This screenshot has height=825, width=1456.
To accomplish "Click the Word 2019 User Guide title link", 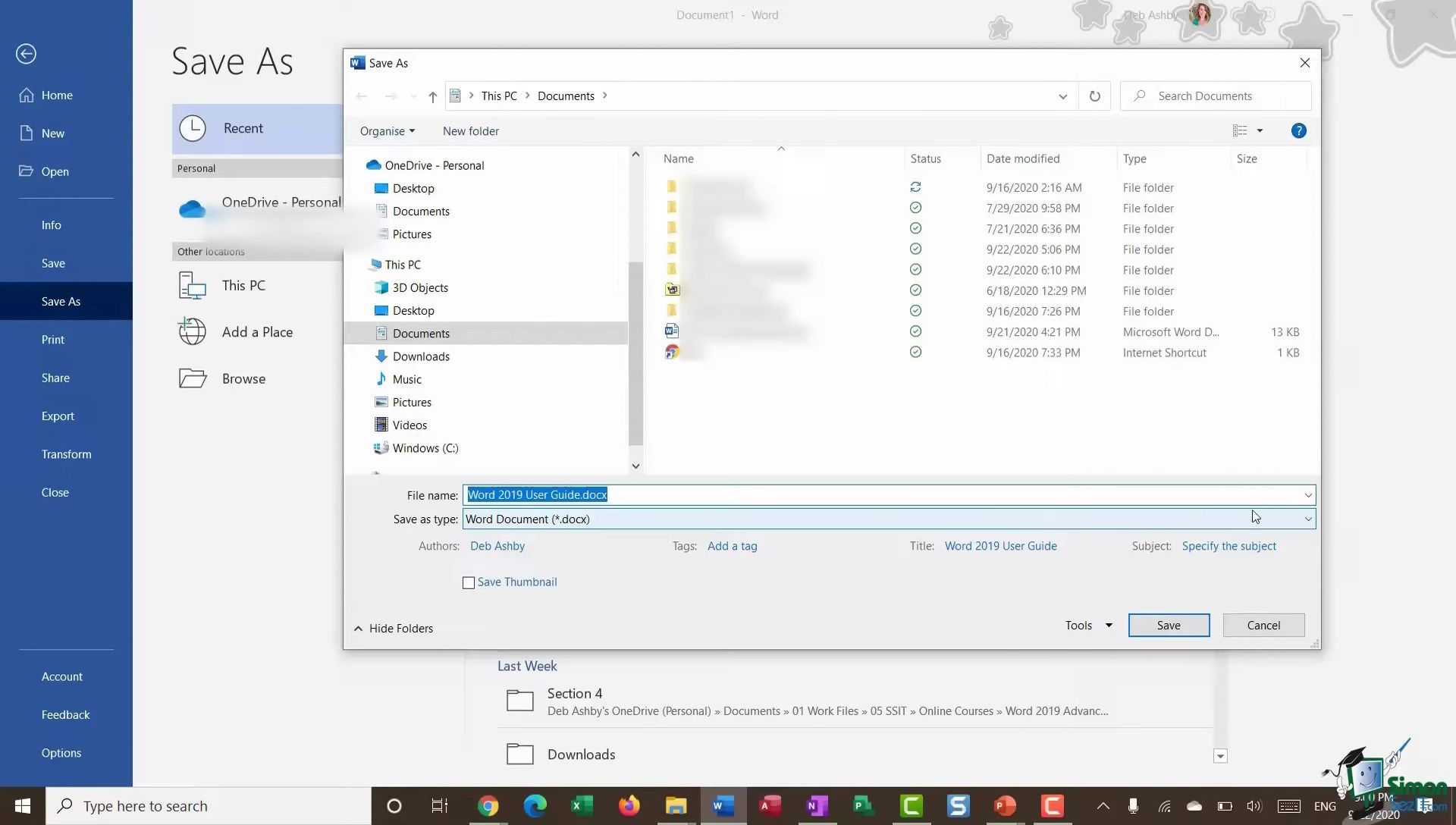I will click(x=1000, y=546).
